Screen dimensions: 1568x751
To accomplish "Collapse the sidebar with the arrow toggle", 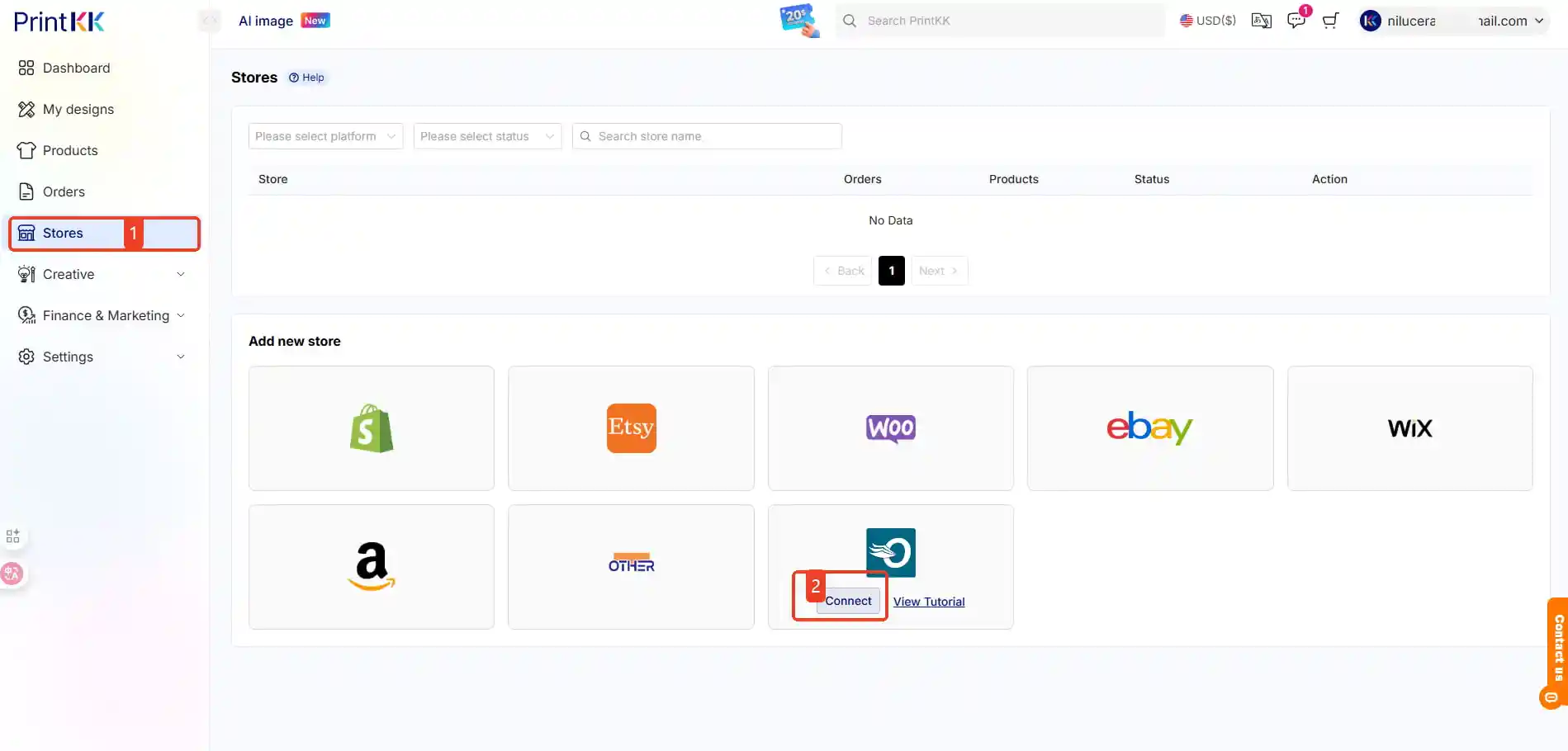I will coord(210,21).
